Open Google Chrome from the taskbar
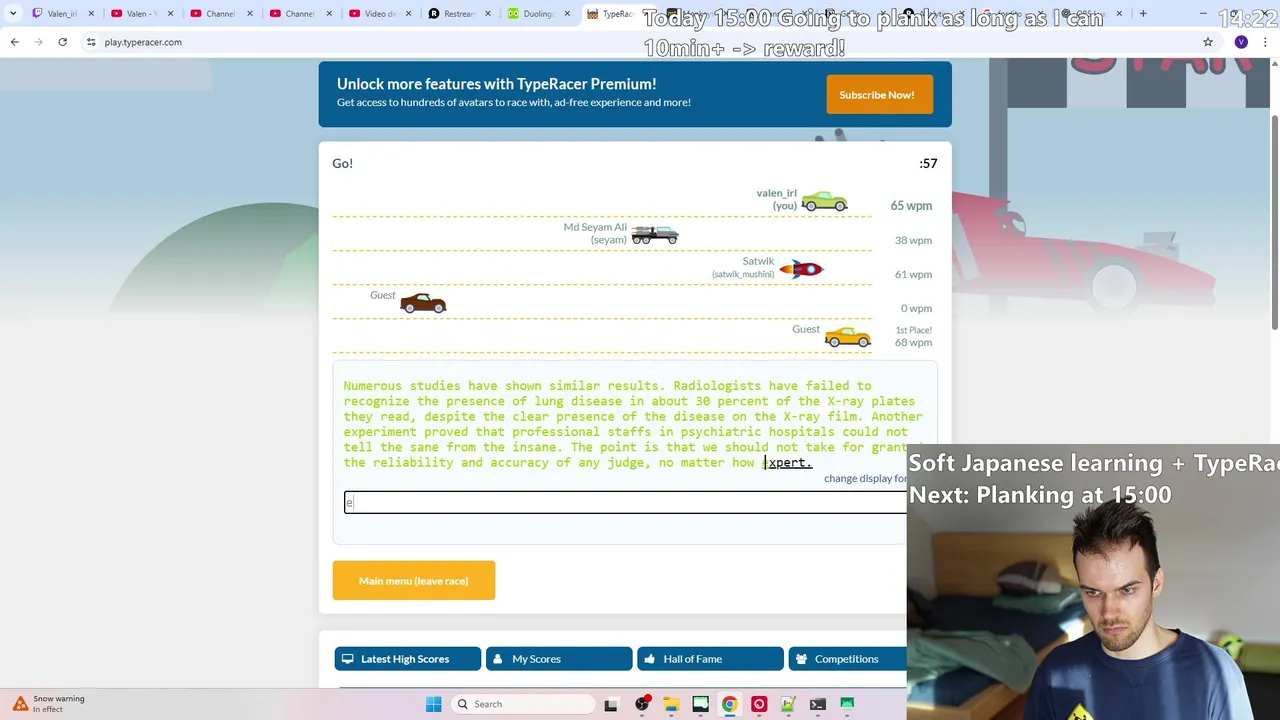Image resolution: width=1280 pixels, height=720 pixels. [x=730, y=704]
